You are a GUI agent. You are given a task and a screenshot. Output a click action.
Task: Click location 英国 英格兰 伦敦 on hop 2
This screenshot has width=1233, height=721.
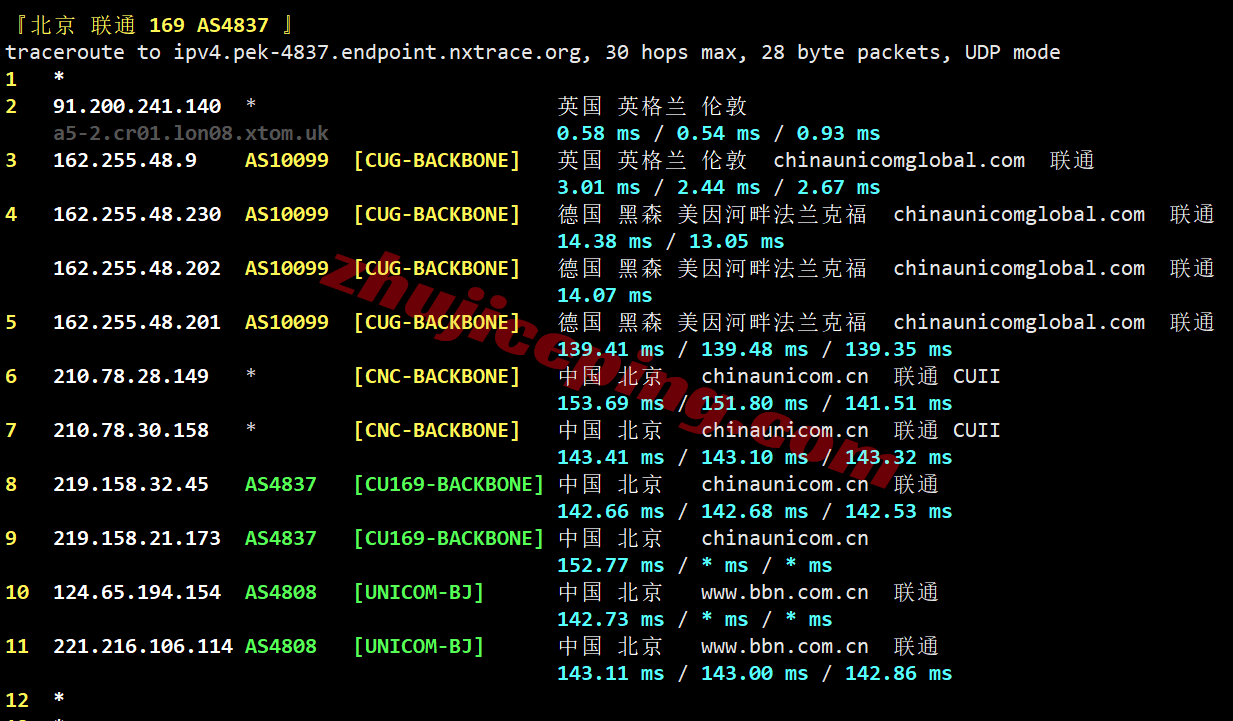(653, 106)
